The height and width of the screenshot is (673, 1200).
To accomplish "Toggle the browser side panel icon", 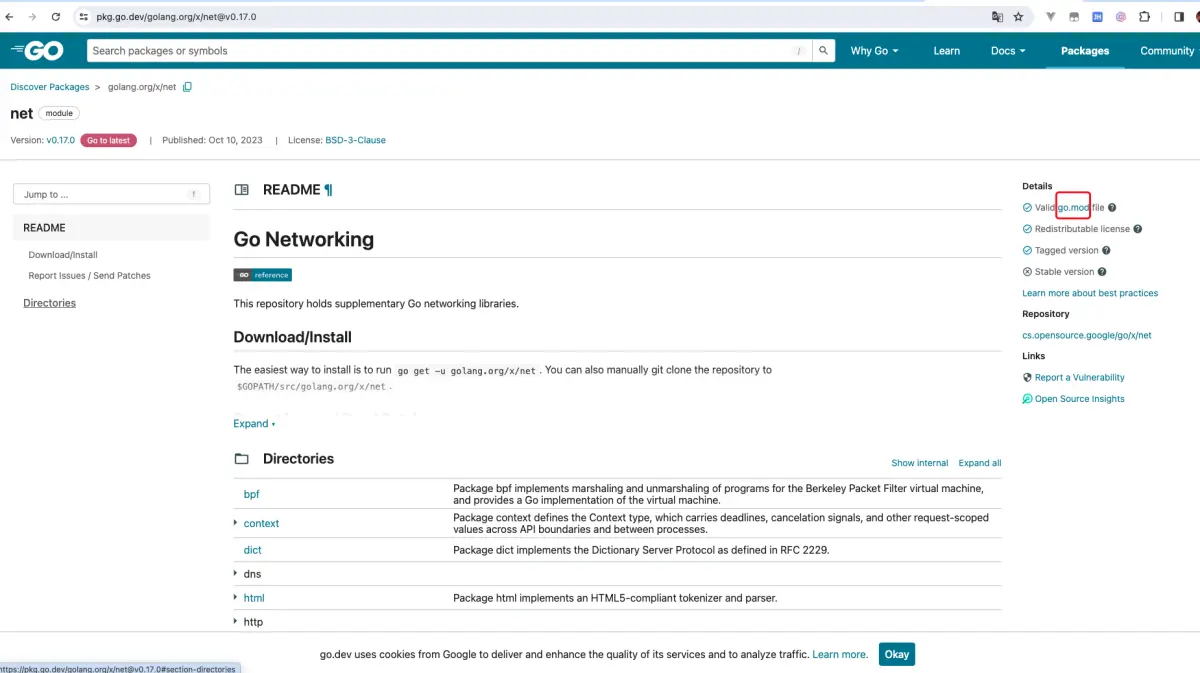I will click(x=1178, y=17).
